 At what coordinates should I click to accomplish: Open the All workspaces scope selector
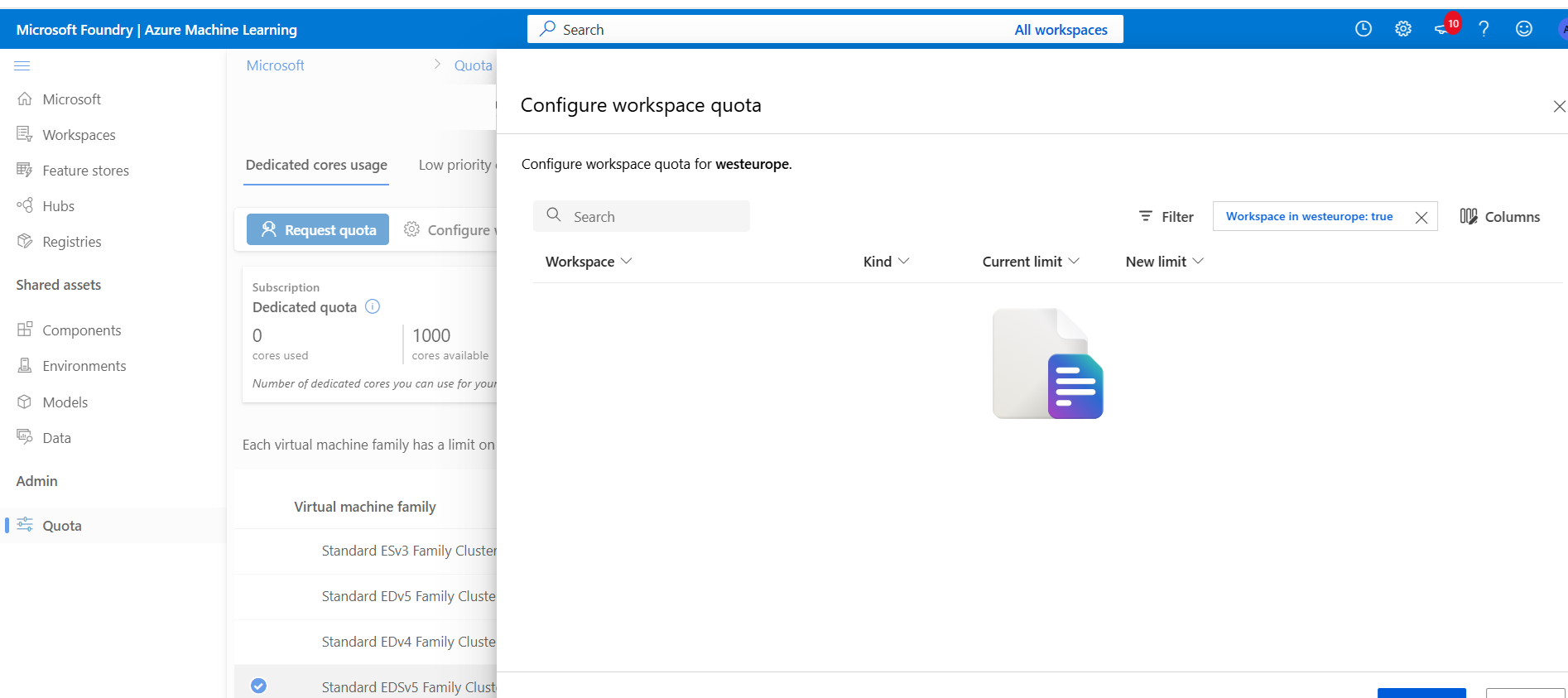pyautogui.click(x=1061, y=30)
